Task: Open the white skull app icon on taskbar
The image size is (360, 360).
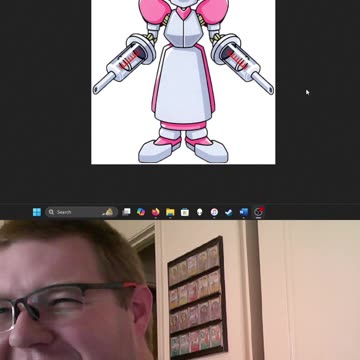Action: point(200,212)
